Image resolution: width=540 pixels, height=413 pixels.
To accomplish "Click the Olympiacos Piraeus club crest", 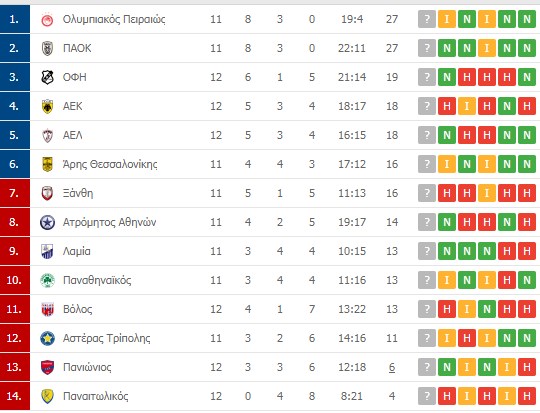I will 48,19.
